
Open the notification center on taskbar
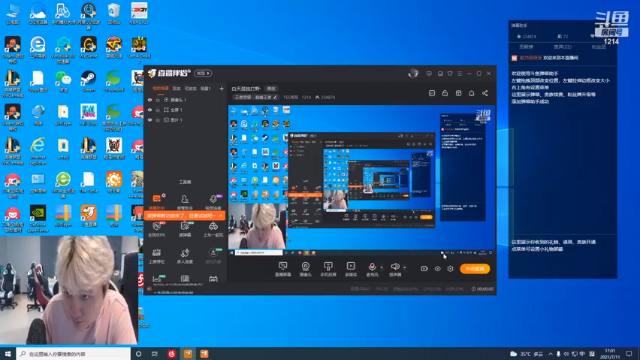(629, 353)
